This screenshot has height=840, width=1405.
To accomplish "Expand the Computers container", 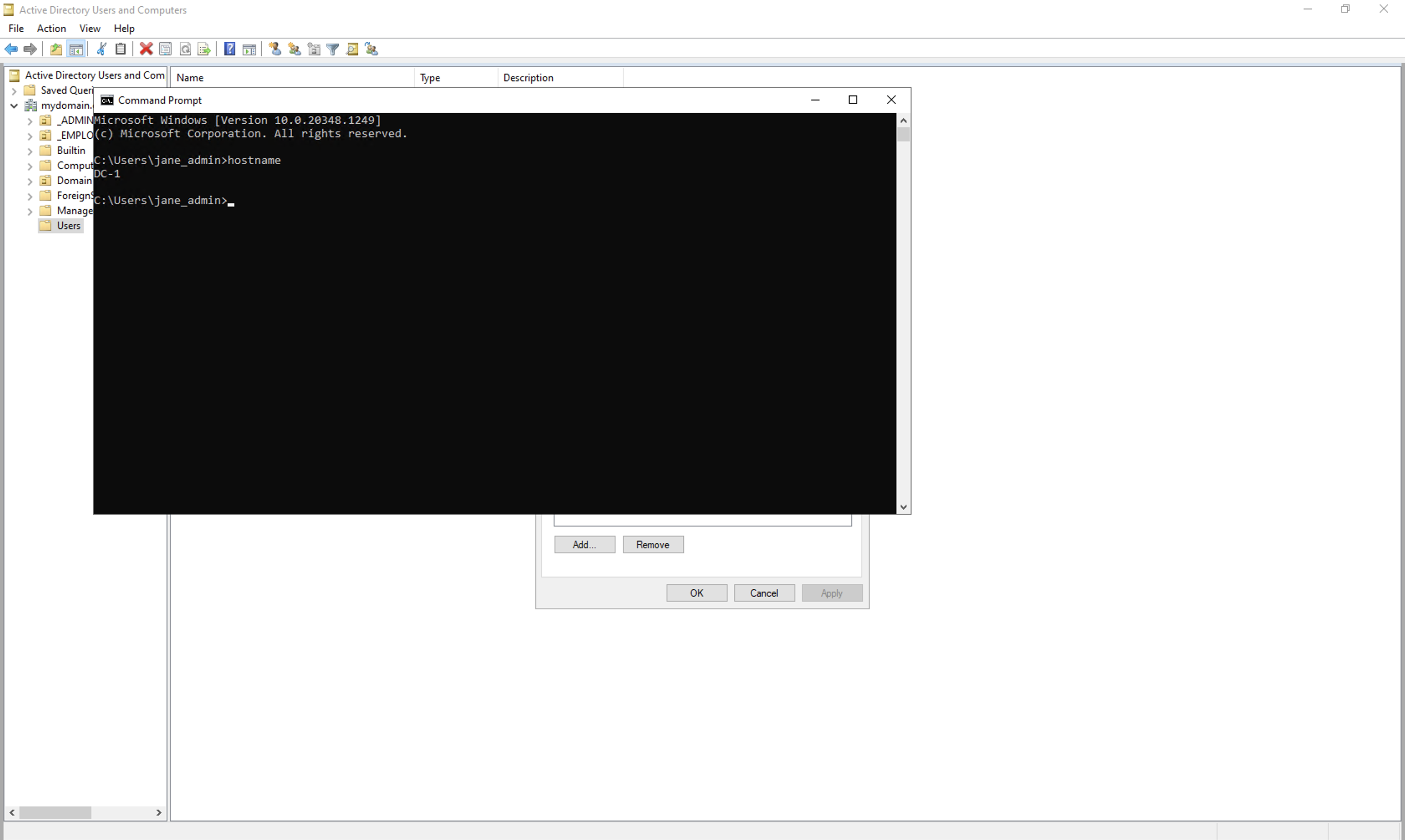I will 30,166.
